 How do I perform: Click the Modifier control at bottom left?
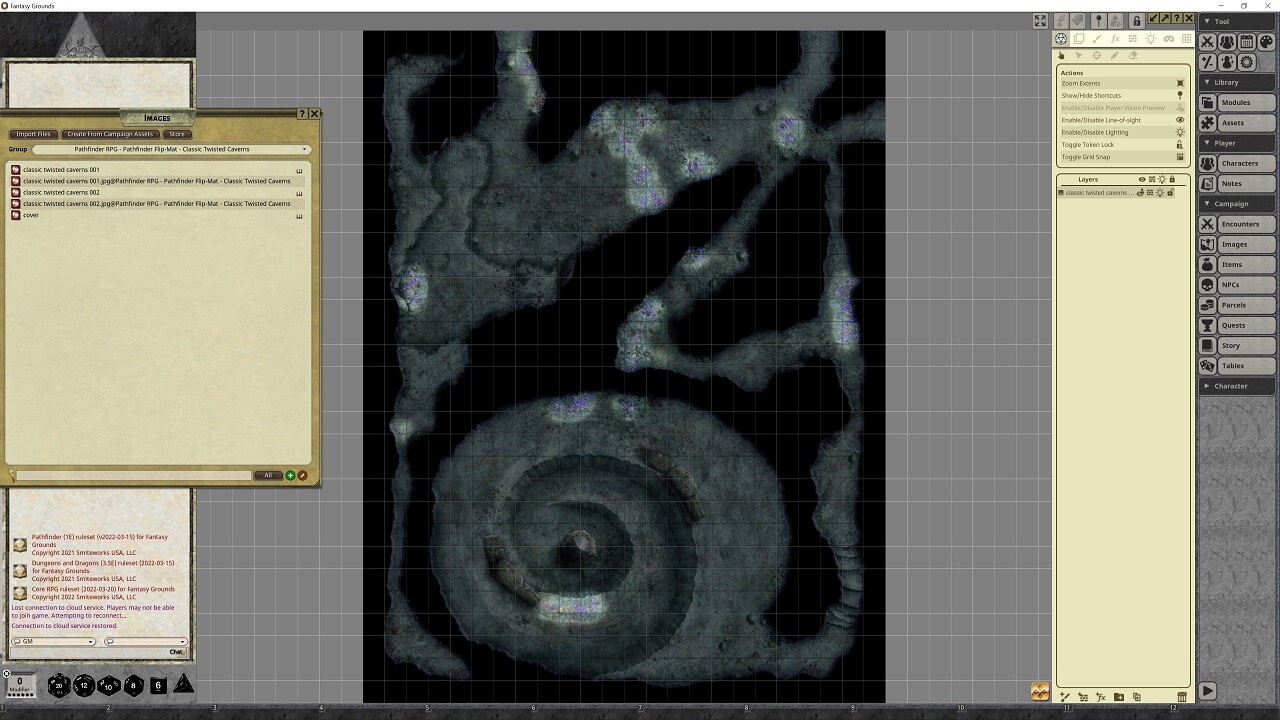(21, 686)
